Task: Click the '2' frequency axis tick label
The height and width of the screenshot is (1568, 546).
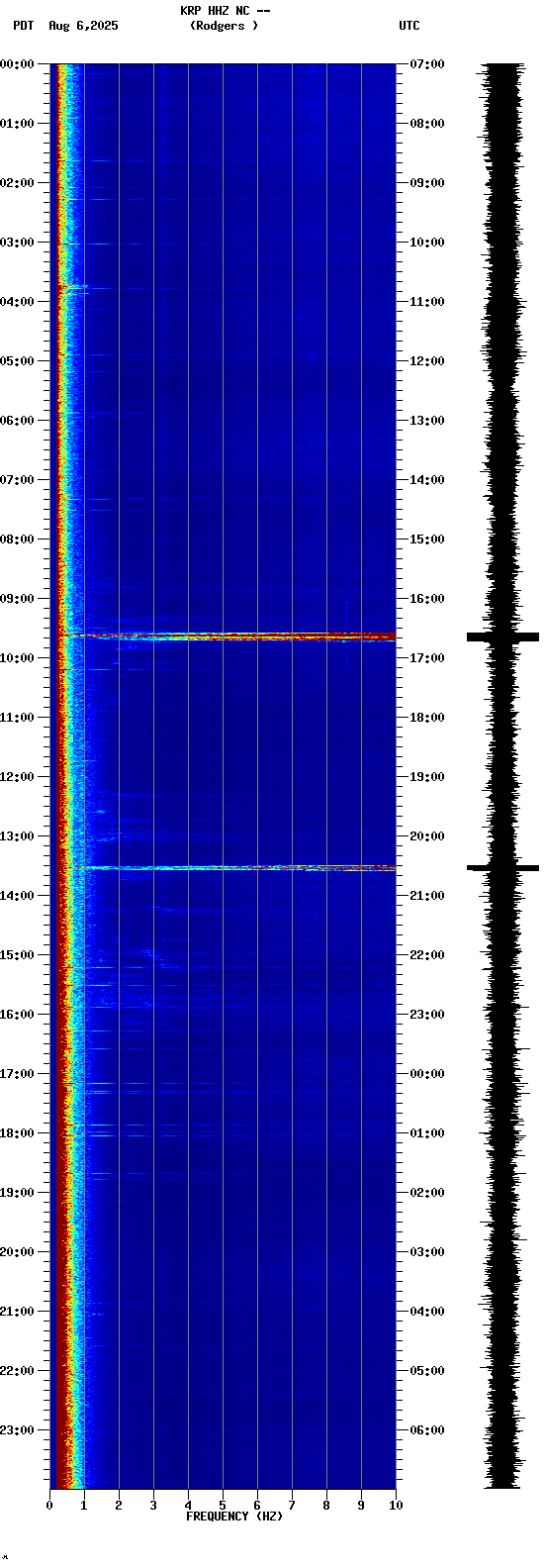Action: point(119,1506)
